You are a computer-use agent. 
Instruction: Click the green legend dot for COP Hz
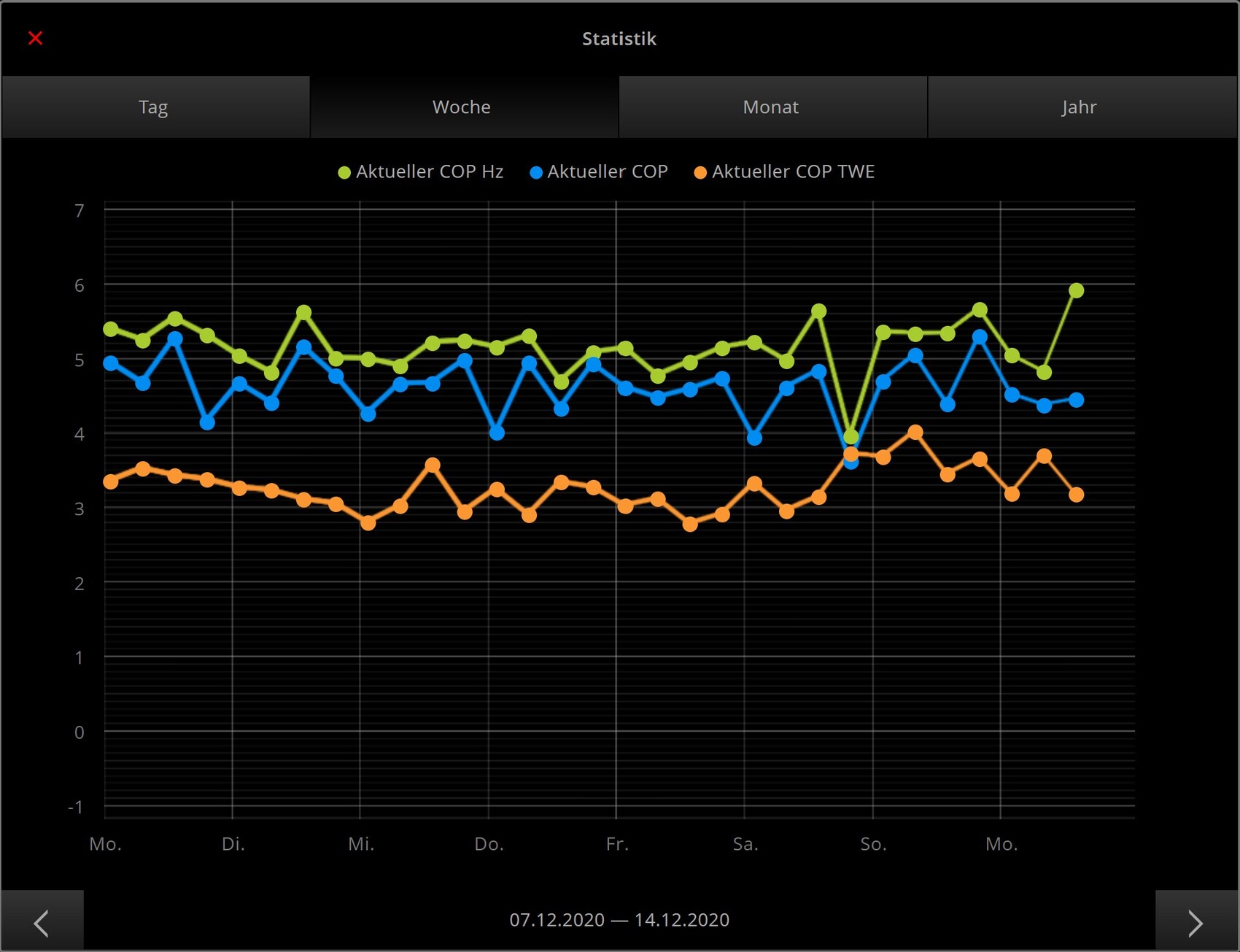pyautogui.click(x=344, y=173)
